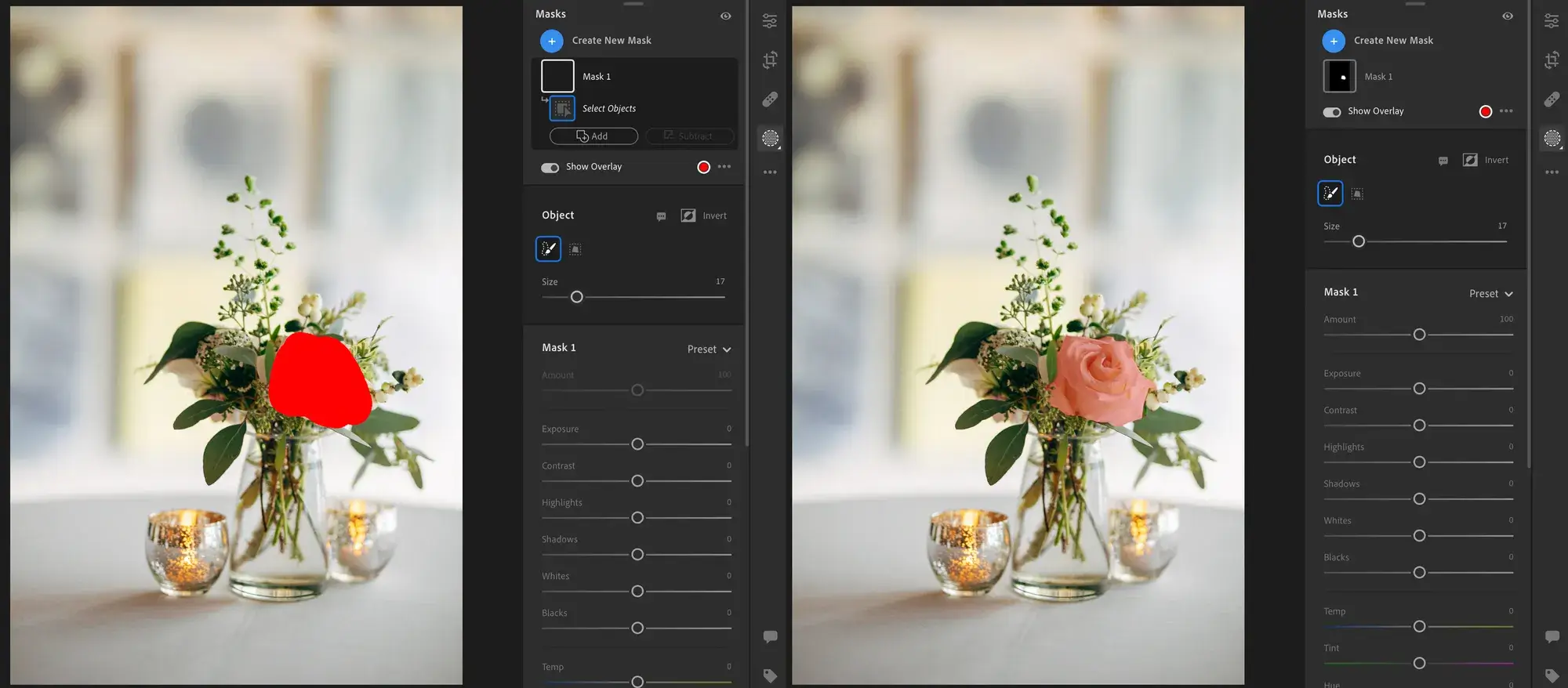
Task: Open overlay options ellipsis in left Masks panel
Action: (724, 167)
